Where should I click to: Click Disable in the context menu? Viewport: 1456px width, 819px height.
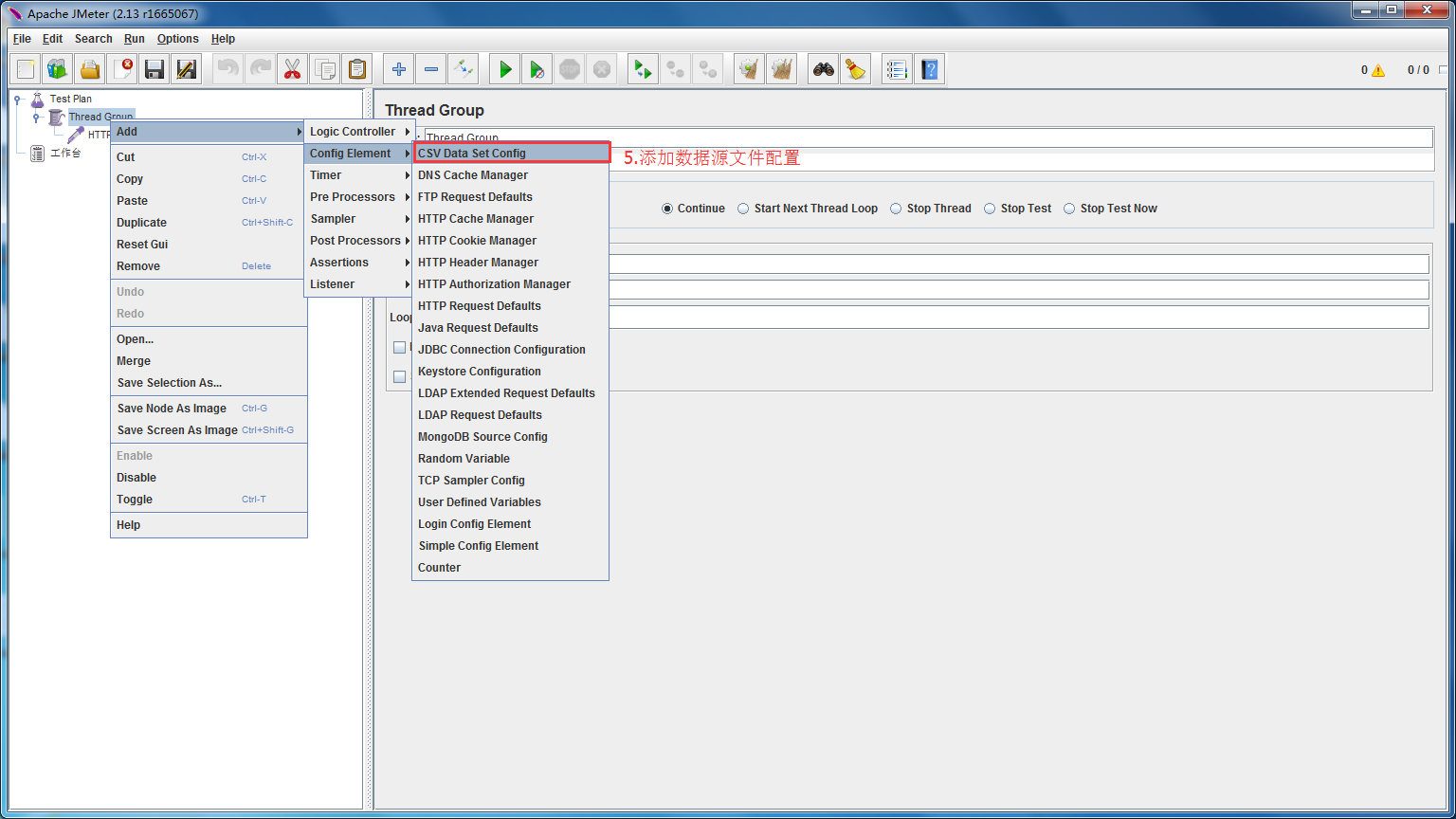point(209,478)
